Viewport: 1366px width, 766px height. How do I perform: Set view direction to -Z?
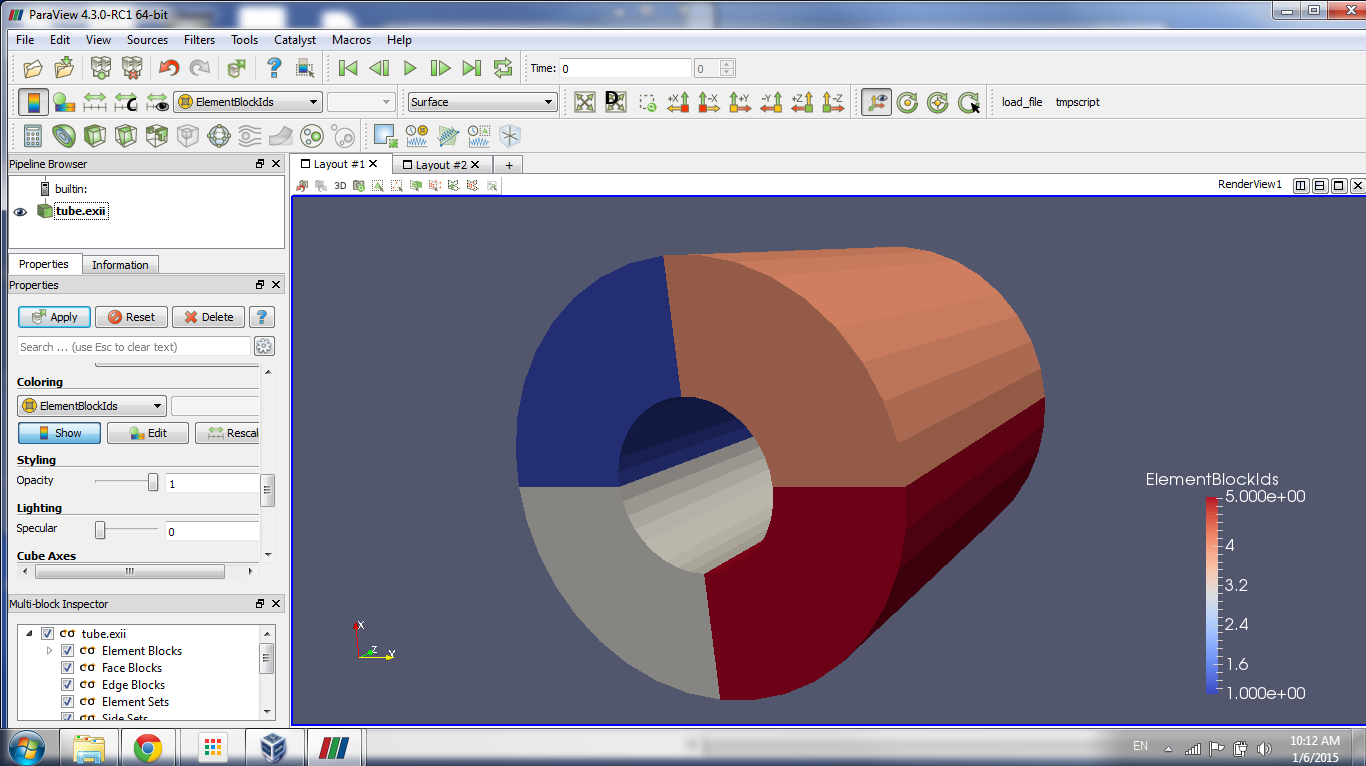point(833,102)
